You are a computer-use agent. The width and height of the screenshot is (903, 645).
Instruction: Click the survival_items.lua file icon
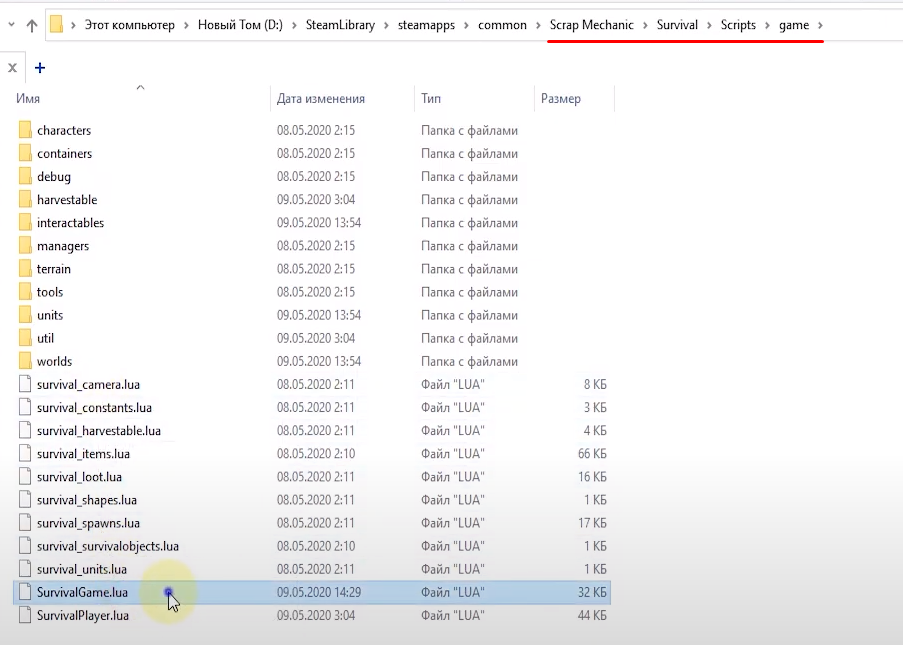tap(25, 453)
